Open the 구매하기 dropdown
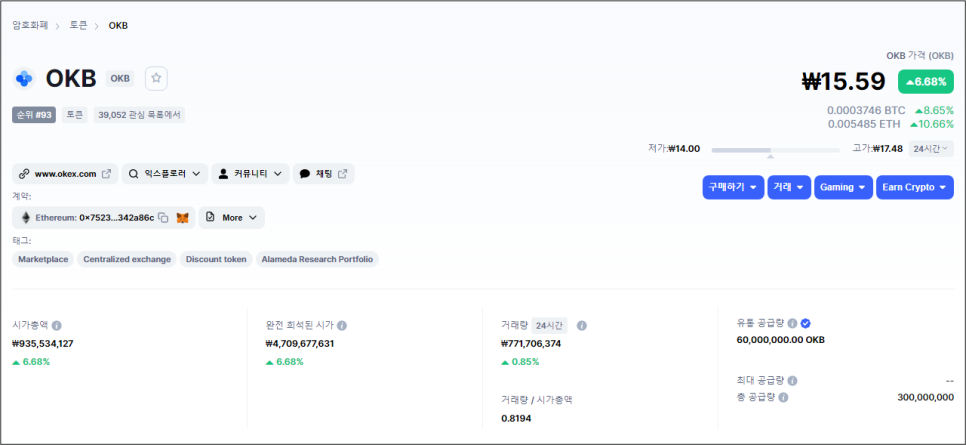Image resolution: width=966 pixels, height=445 pixels. coord(733,187)
